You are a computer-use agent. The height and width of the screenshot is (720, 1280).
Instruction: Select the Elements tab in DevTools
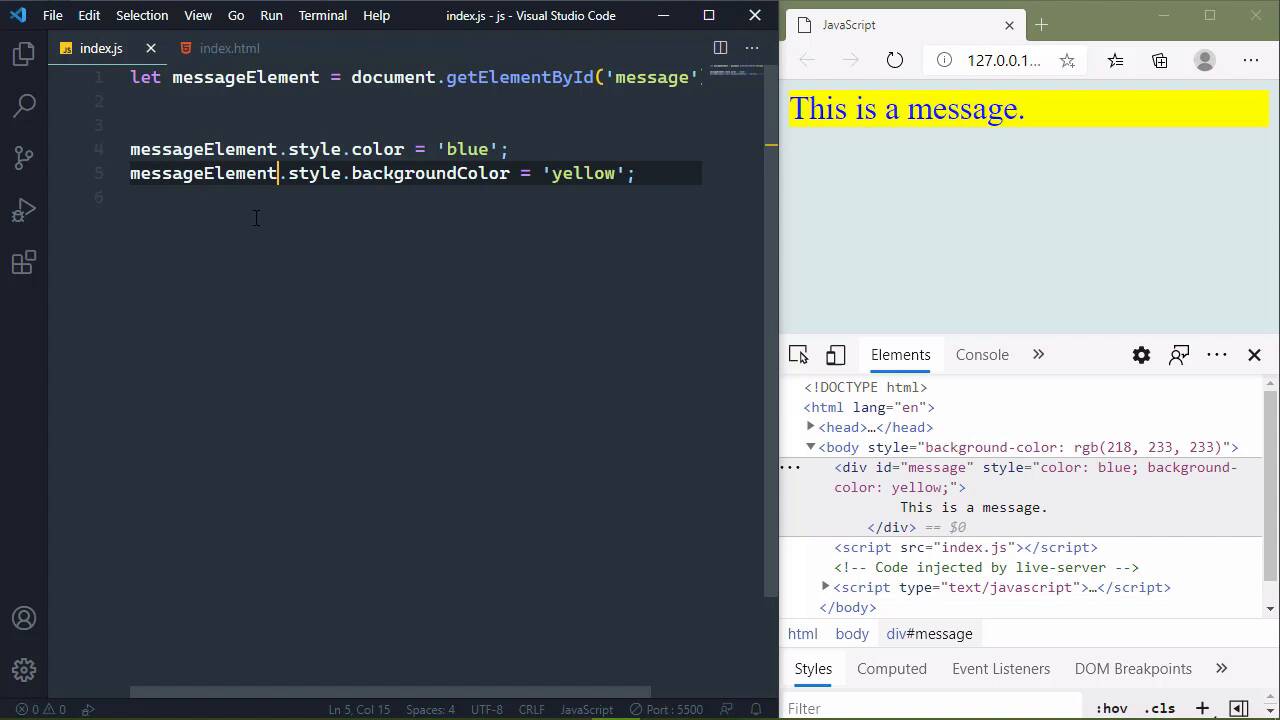[x=900, y=355]
